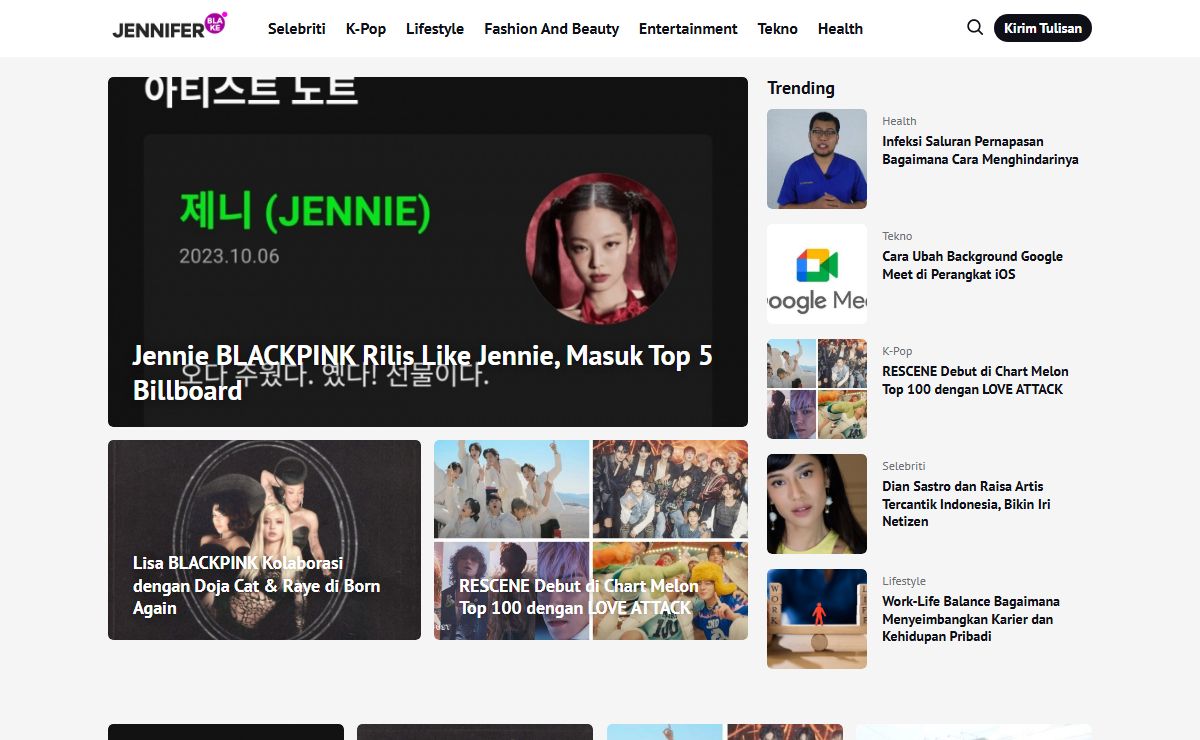Go to the Lifestyle menu section
Viewport: 1200px width, 740px height.
tap(435, 29)
